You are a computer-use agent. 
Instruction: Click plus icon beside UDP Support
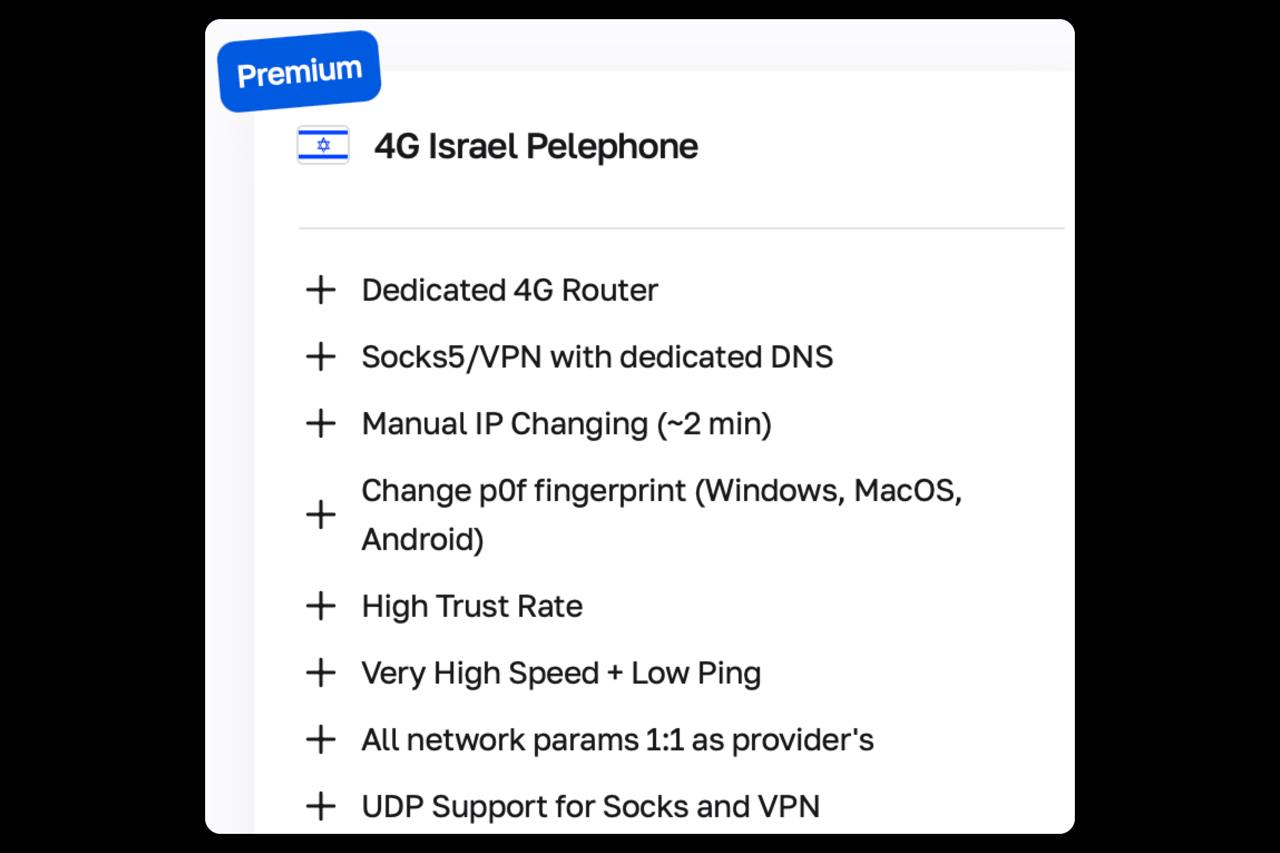(320, 806)
